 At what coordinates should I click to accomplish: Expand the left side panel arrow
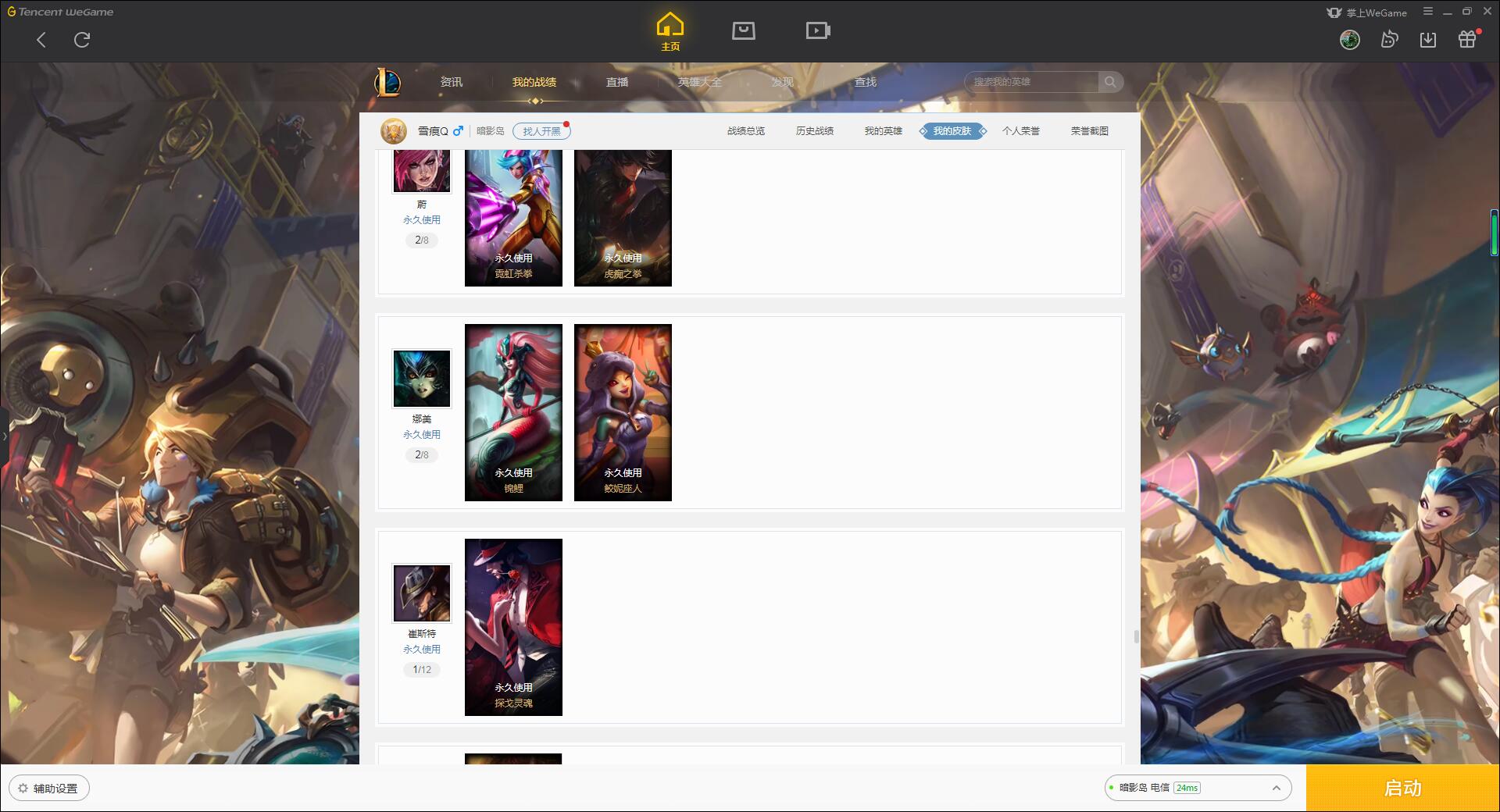[4, 436]
